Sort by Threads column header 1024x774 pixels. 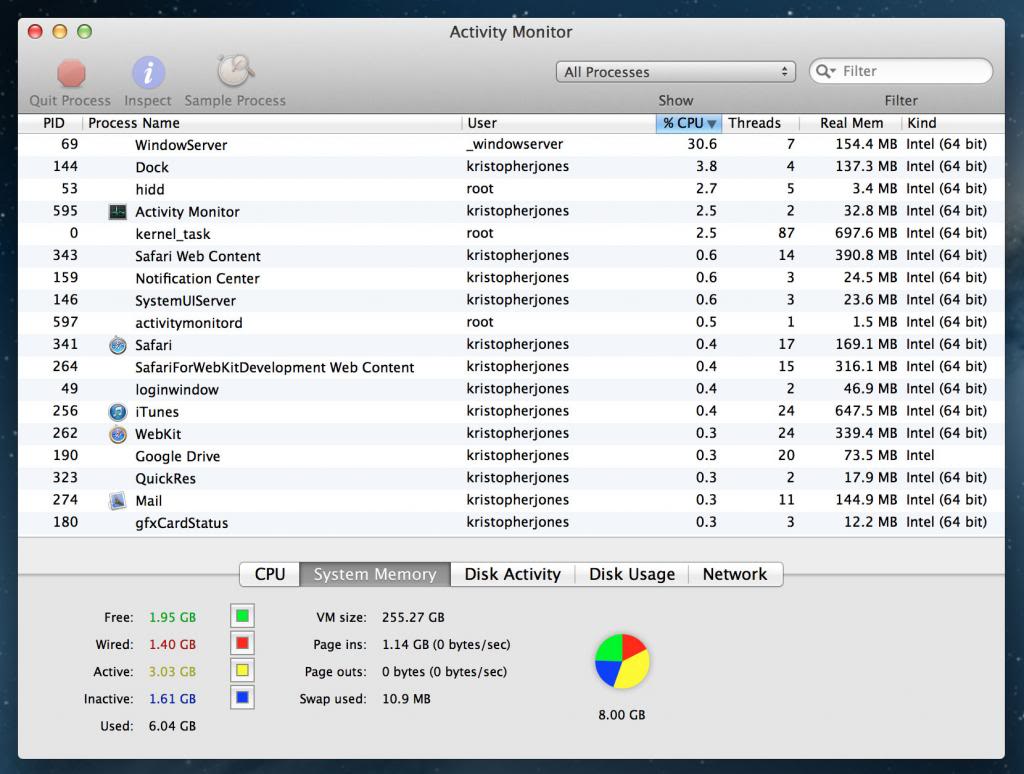760,123
